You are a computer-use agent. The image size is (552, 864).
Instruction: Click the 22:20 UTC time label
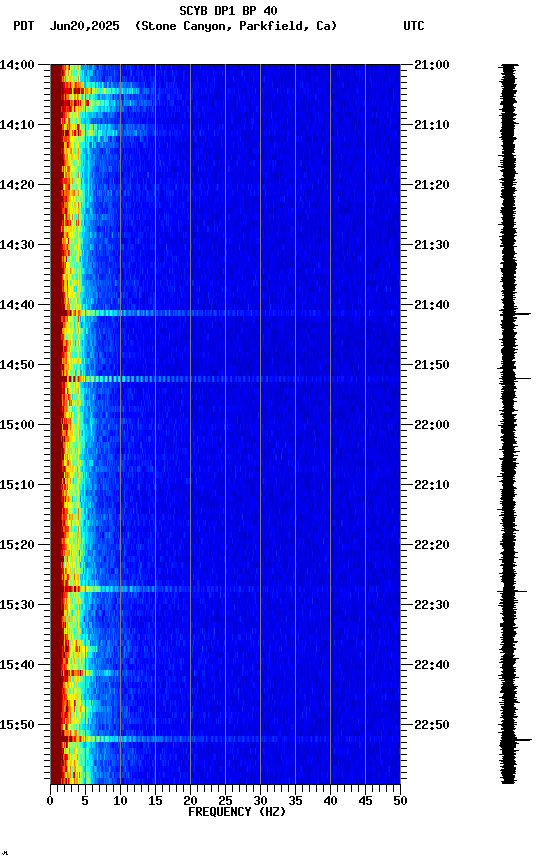(432, 546)
